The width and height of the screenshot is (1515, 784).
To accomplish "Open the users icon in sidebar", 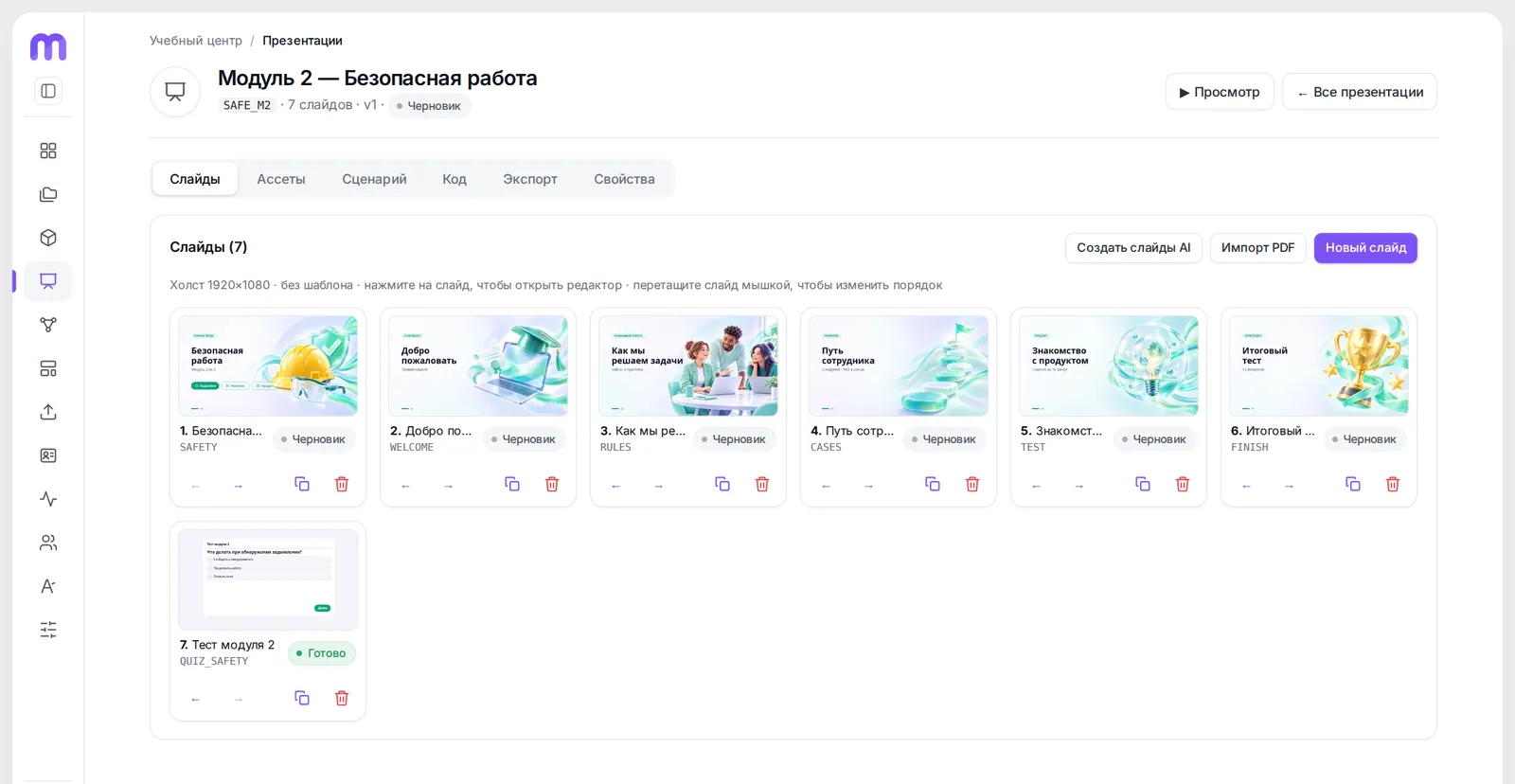I will [48, 543].
